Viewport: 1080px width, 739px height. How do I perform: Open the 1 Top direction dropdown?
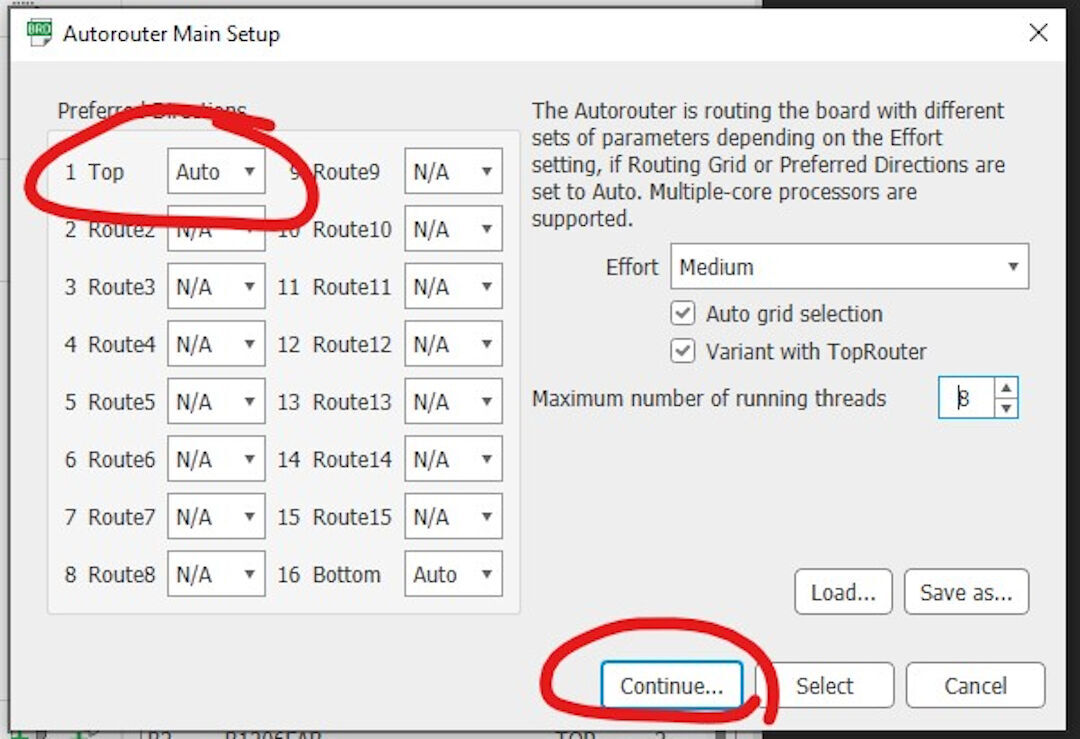click(x=216, y=172)
